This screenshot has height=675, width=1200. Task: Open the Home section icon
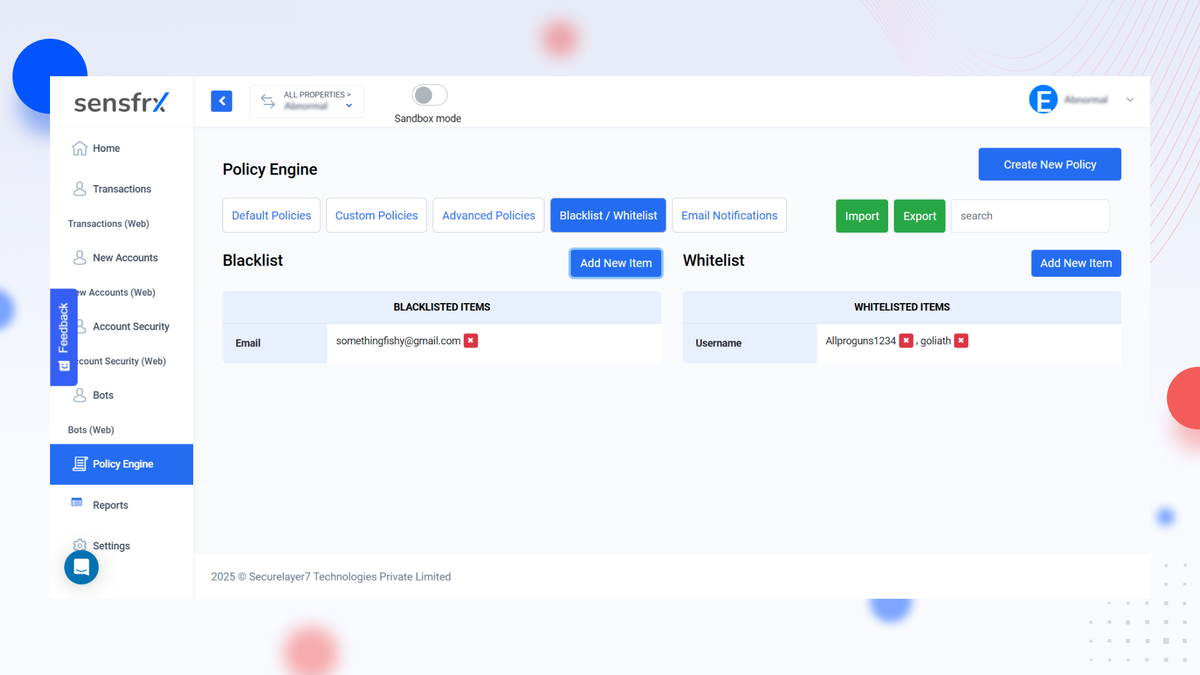tap(80, 147)
